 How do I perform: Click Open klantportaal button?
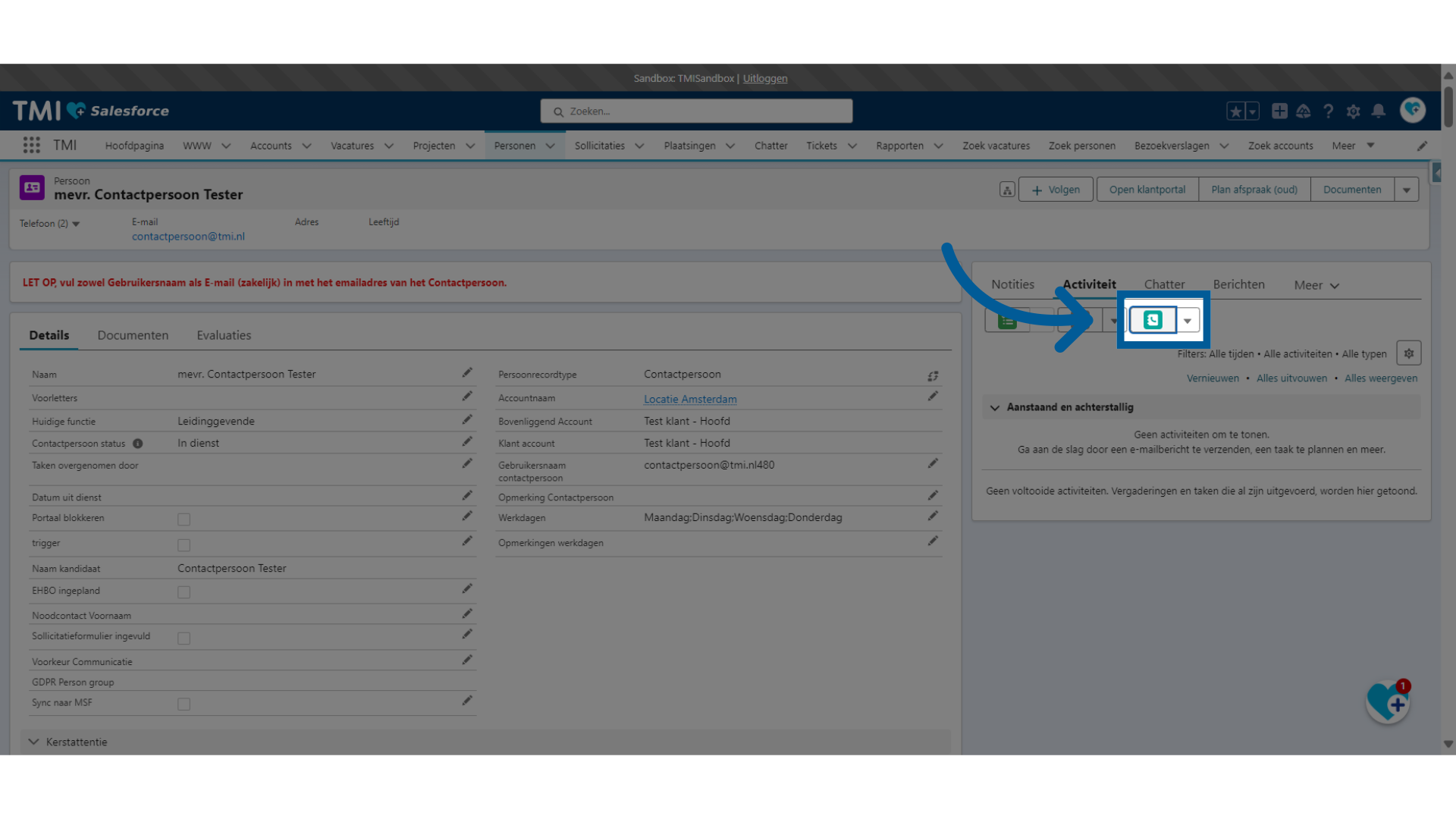point(1146,189)
